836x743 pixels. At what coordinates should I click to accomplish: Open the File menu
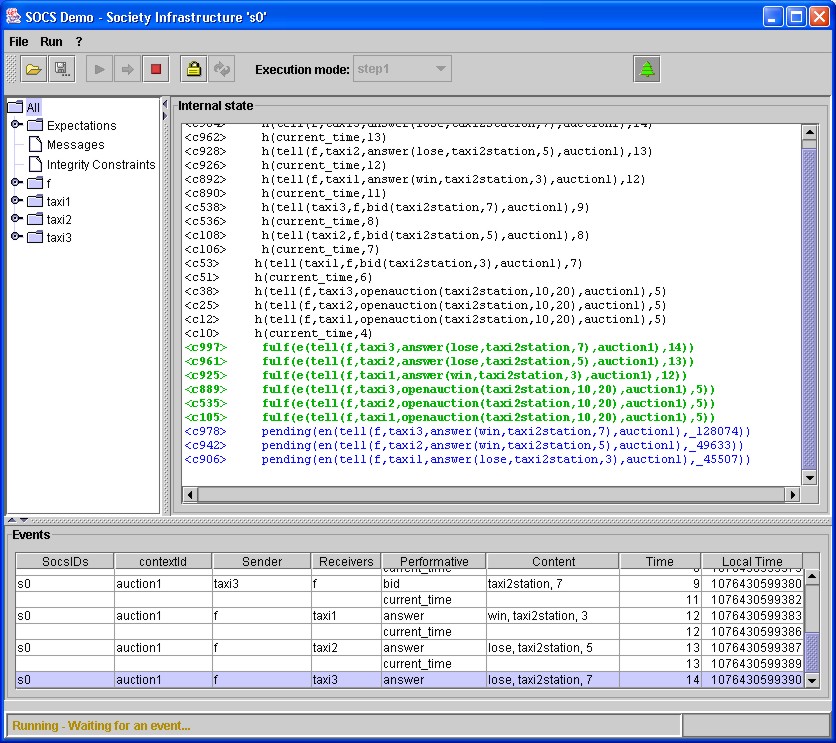[19, 42]
